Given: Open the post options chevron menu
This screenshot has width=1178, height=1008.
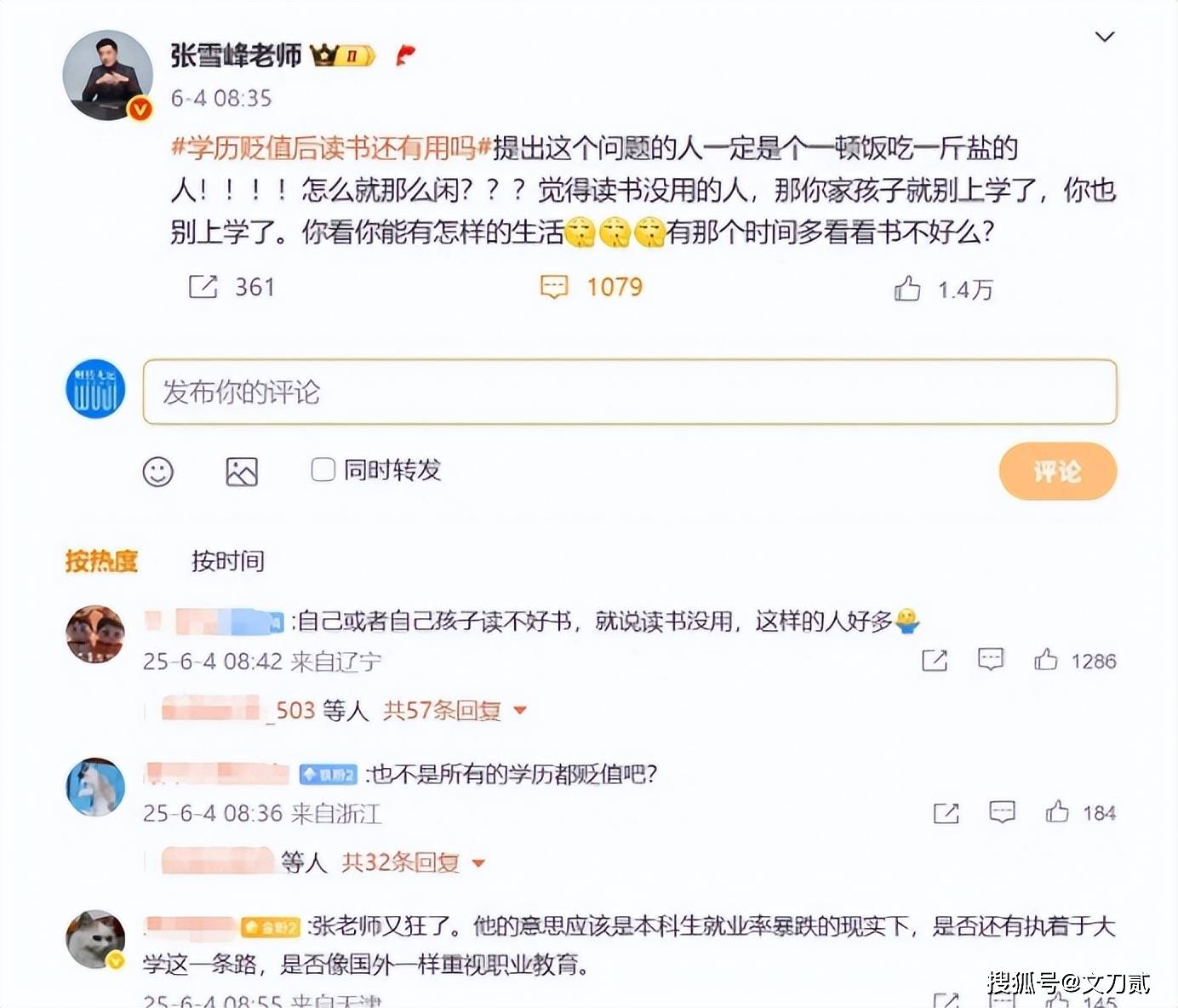Looking at the screenshot, I should (x=1105, y=37).
